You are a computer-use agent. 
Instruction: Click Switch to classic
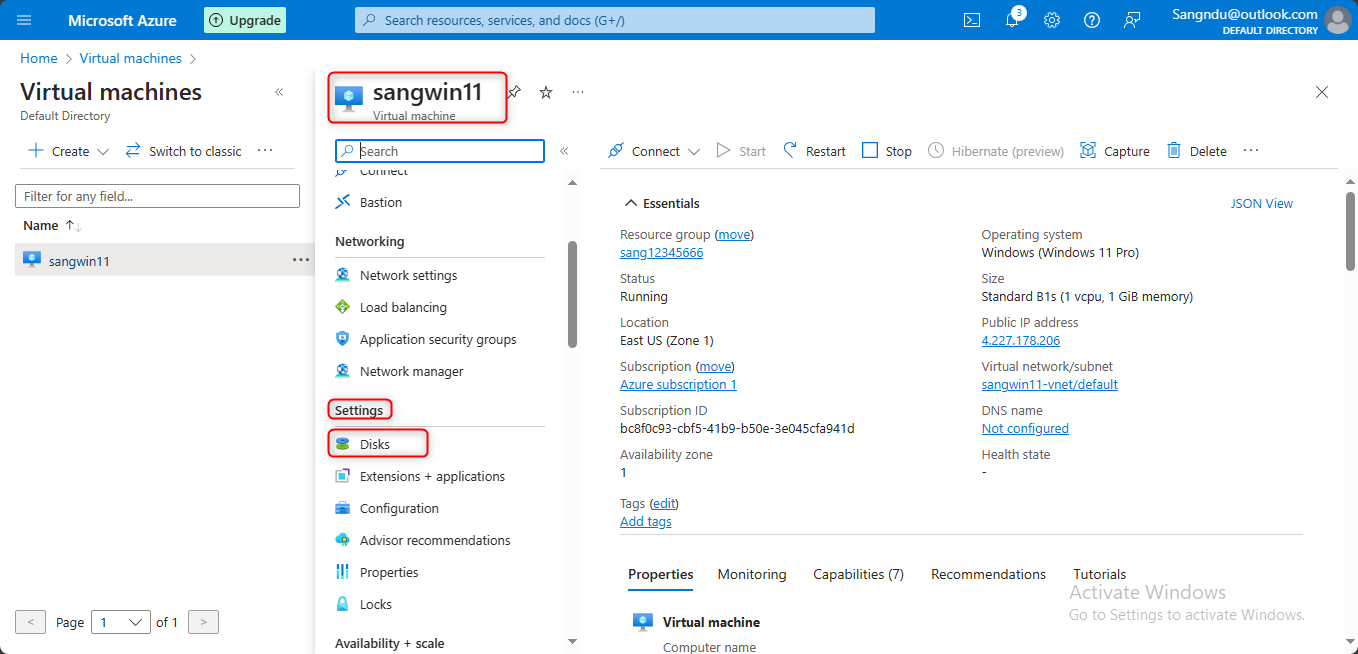[183, 151]
